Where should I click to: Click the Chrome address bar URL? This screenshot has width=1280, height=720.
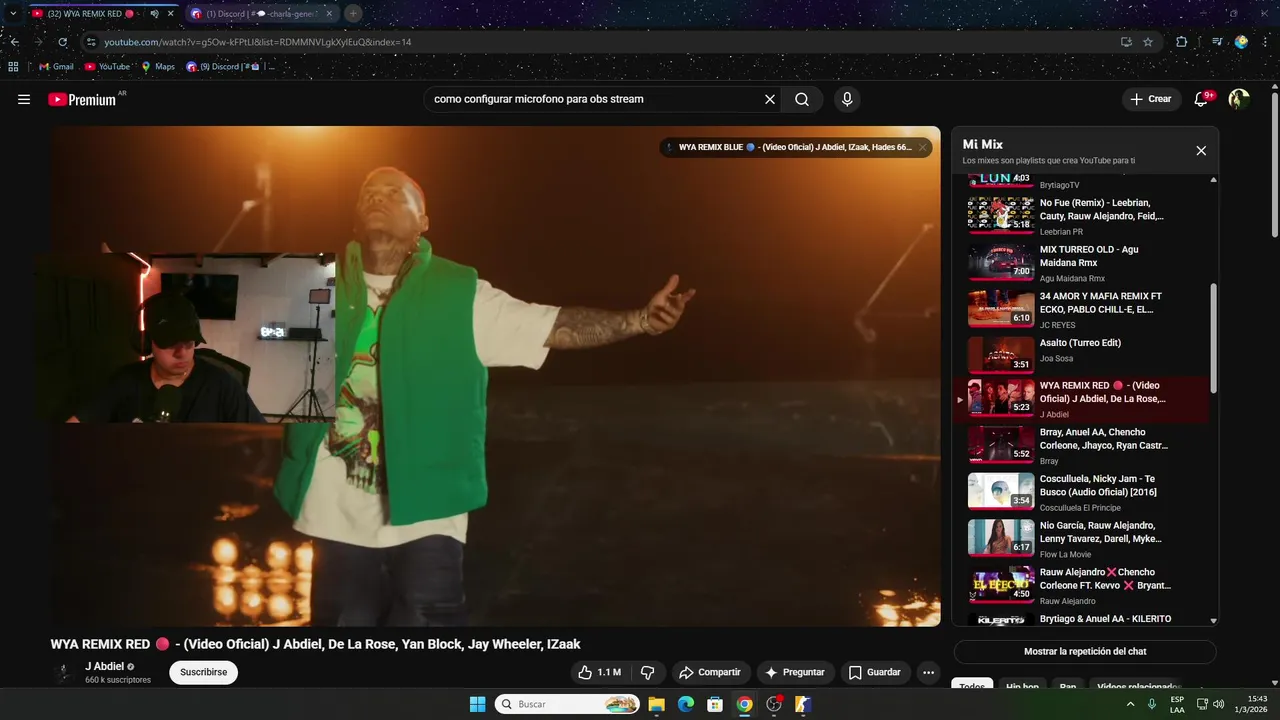pyautogui.click(x=258, y=42)
